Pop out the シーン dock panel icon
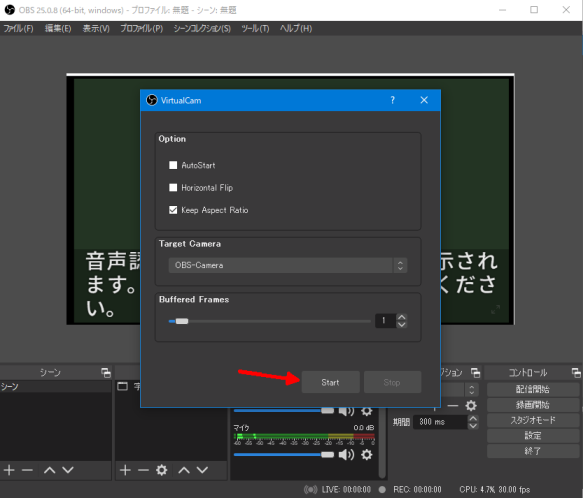 (x=106, y=372)
